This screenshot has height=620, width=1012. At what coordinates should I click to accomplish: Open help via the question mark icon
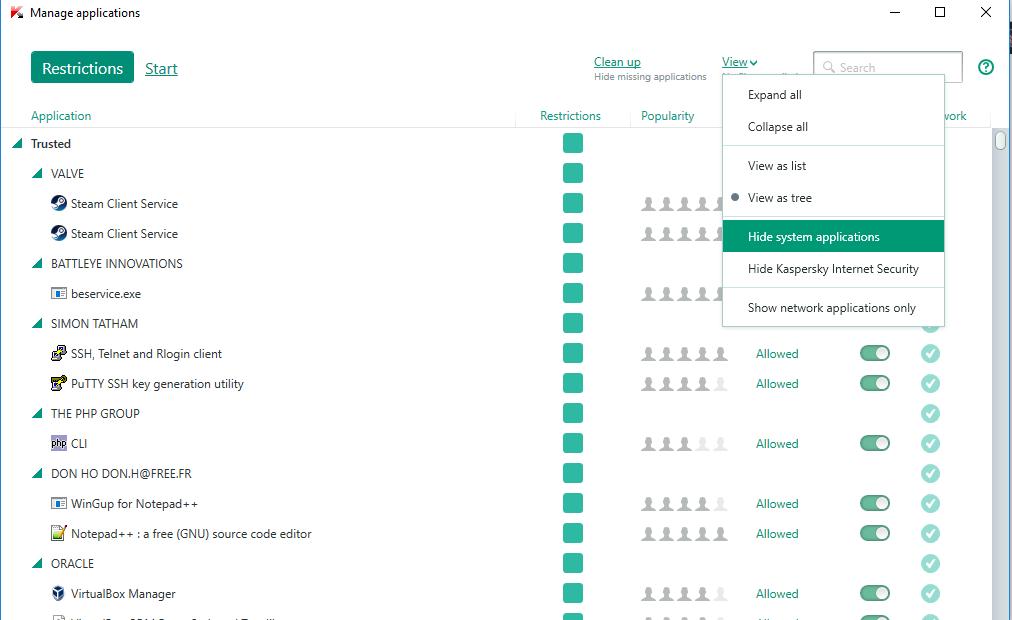pyautogui.click(x=986, y=67)
